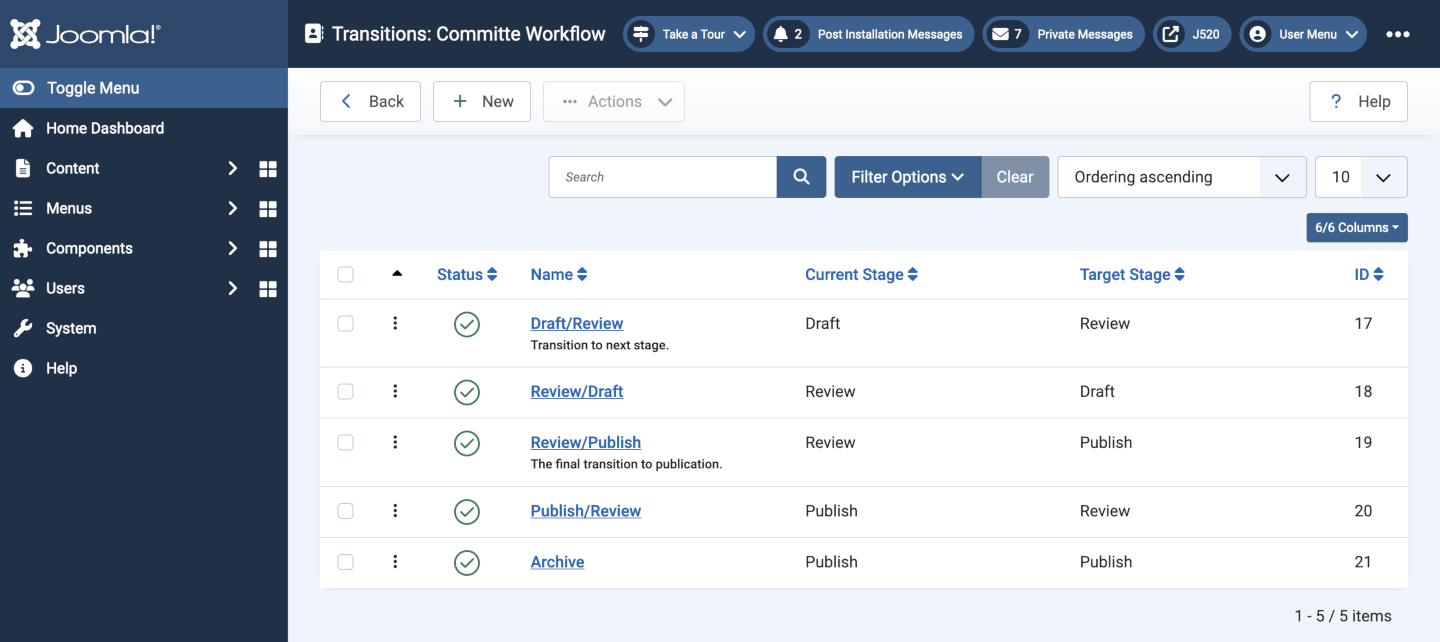1440x642 pixels.
Task: Open the Review/Publish transition link
Action: point(585,441)
